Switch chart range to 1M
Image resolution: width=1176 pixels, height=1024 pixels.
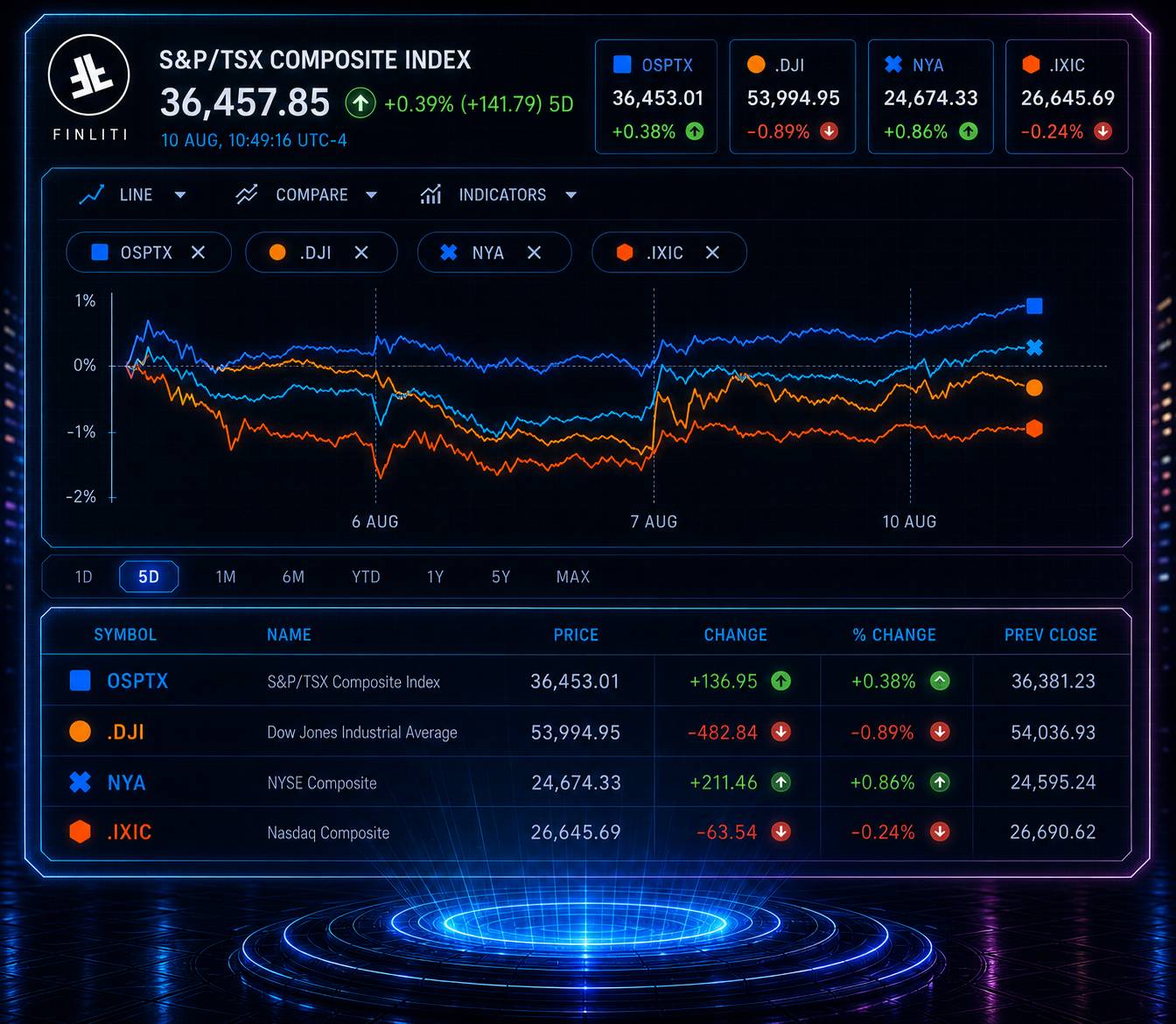tap(226, 577)
